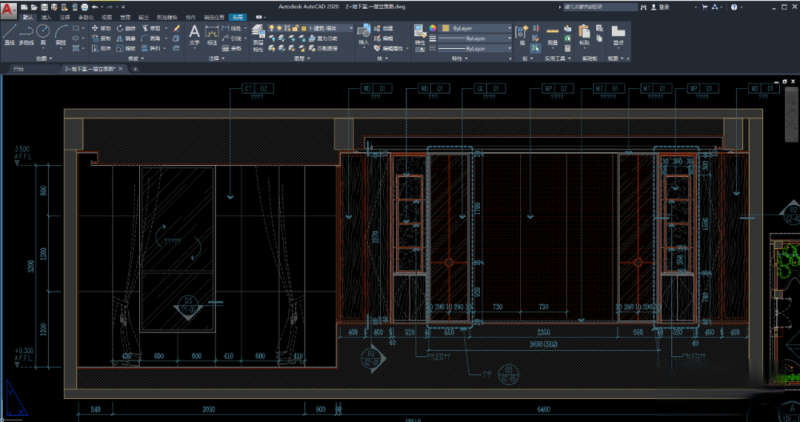Select the Line (直线) drawing tool
800x422 pixels.
(x=9, y=33)
